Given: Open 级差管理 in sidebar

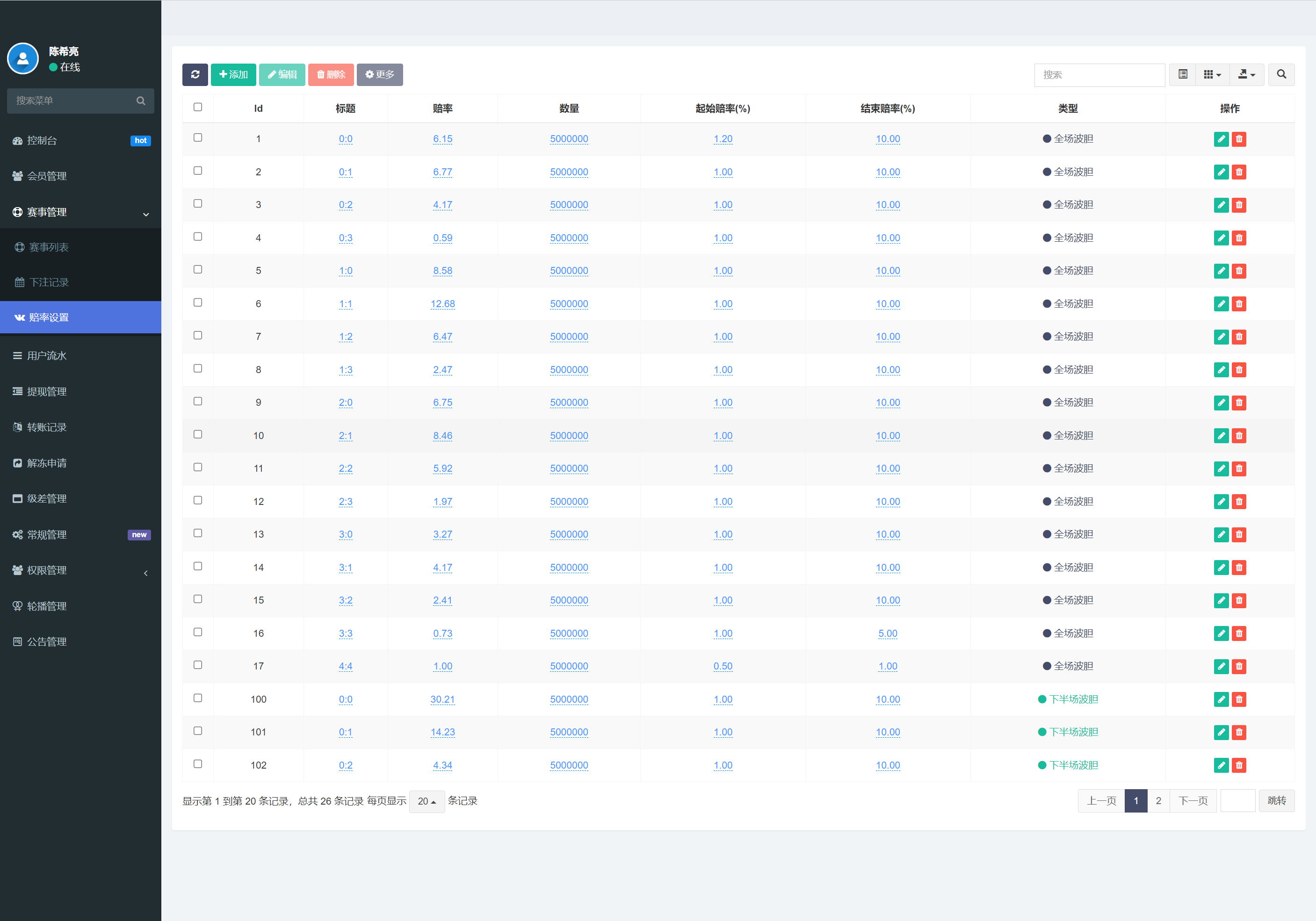Looking at the screenshot, I should [81, 499].
